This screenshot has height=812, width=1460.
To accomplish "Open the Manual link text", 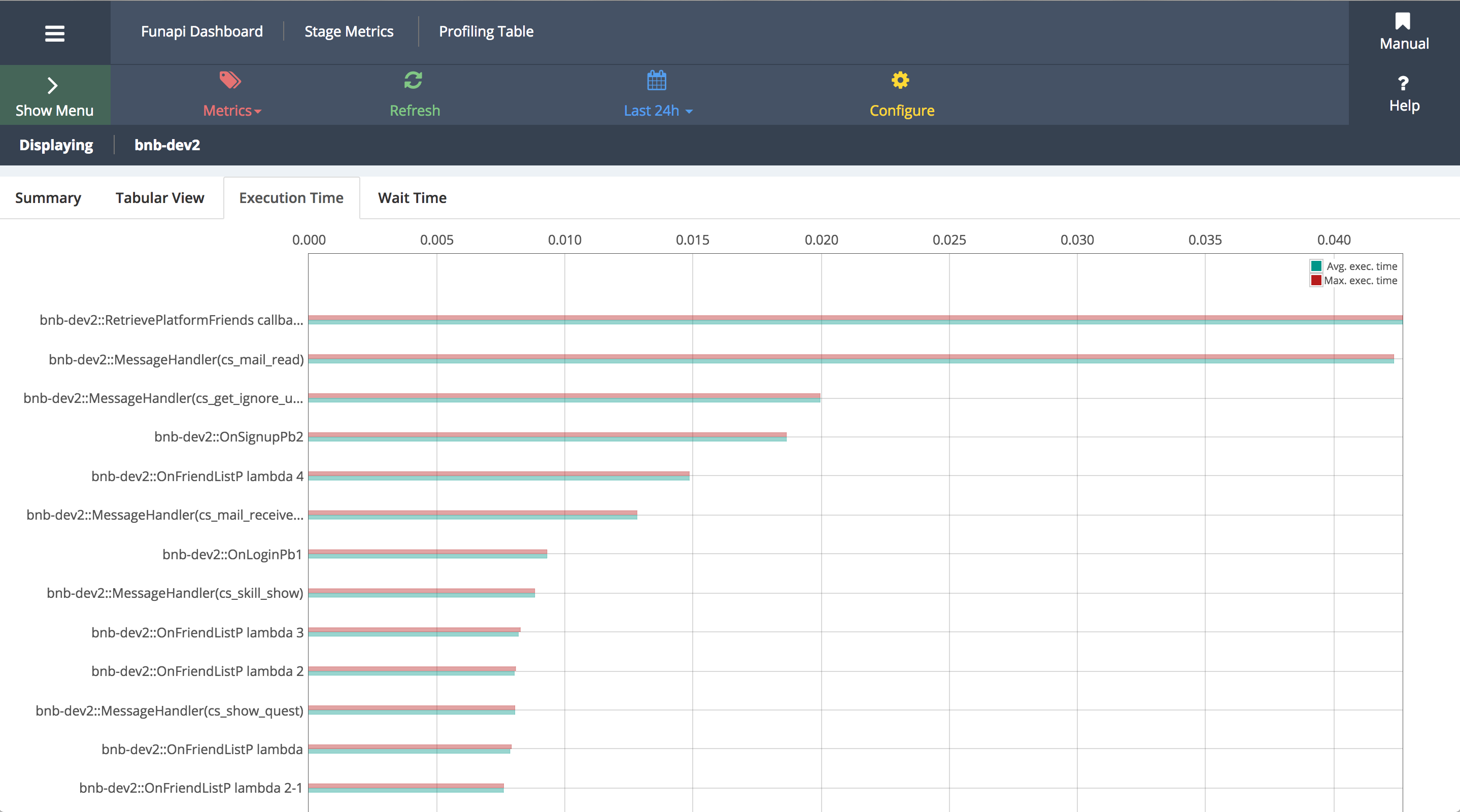I will 1404,44.
